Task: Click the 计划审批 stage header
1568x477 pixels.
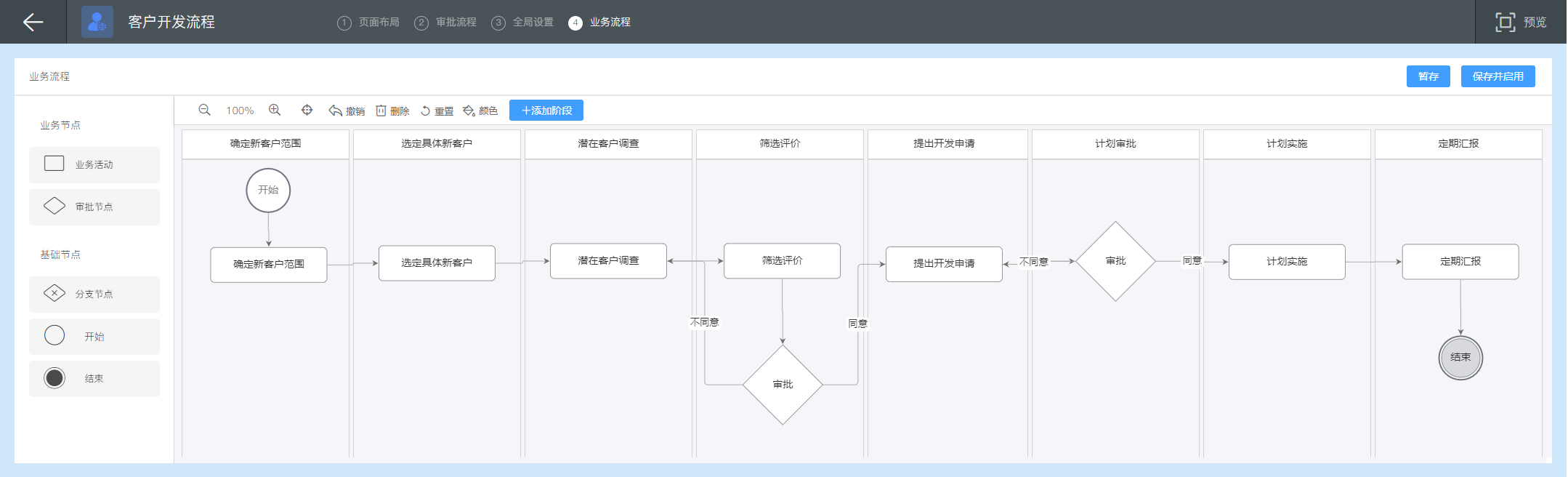Action: 1115,144
